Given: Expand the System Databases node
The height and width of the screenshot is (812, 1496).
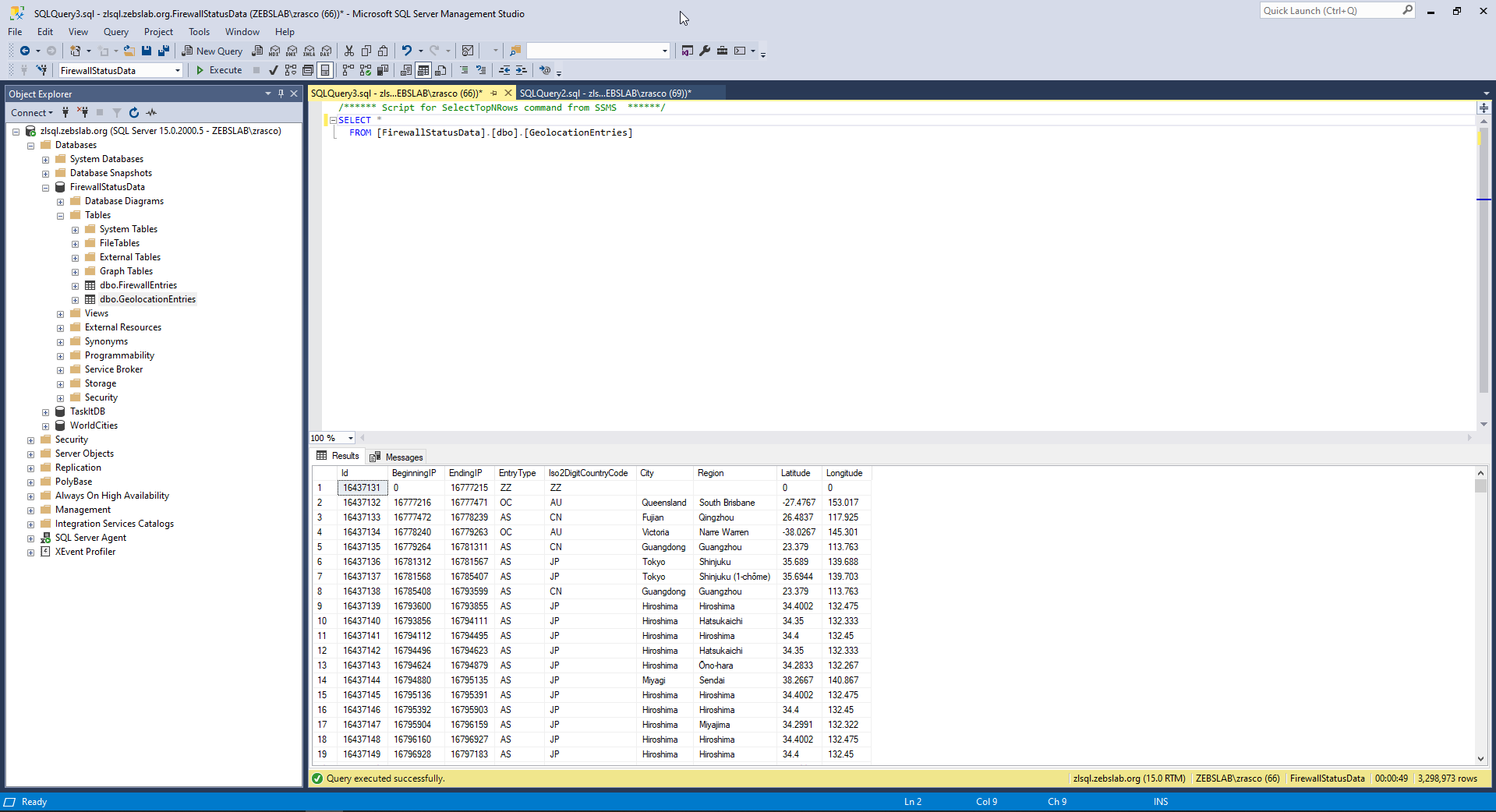Looking at the screenshot, I should [45, 160].
